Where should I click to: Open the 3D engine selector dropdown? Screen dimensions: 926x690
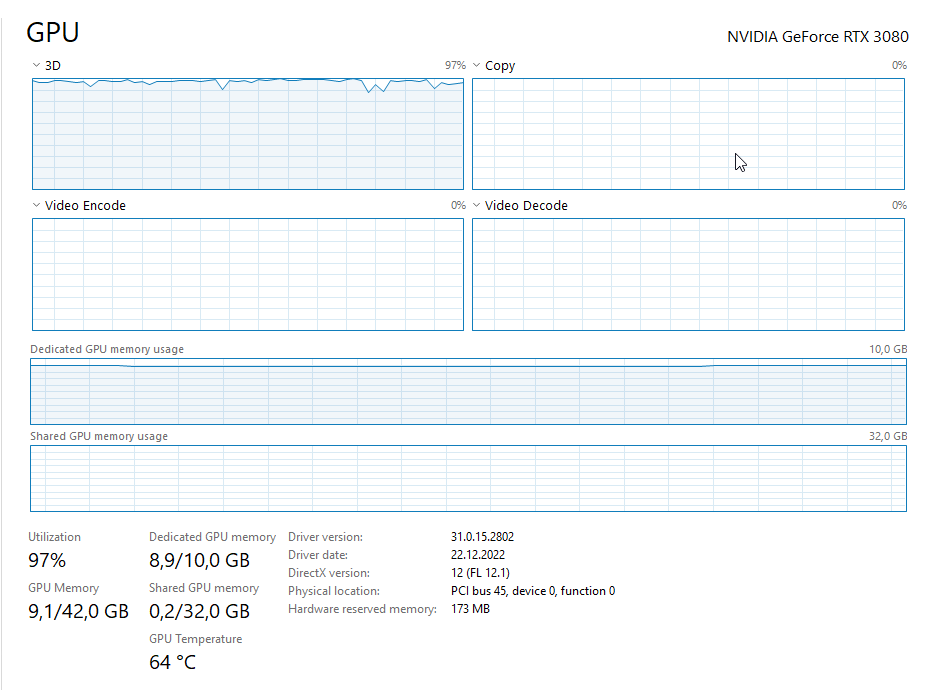[46, 66]
